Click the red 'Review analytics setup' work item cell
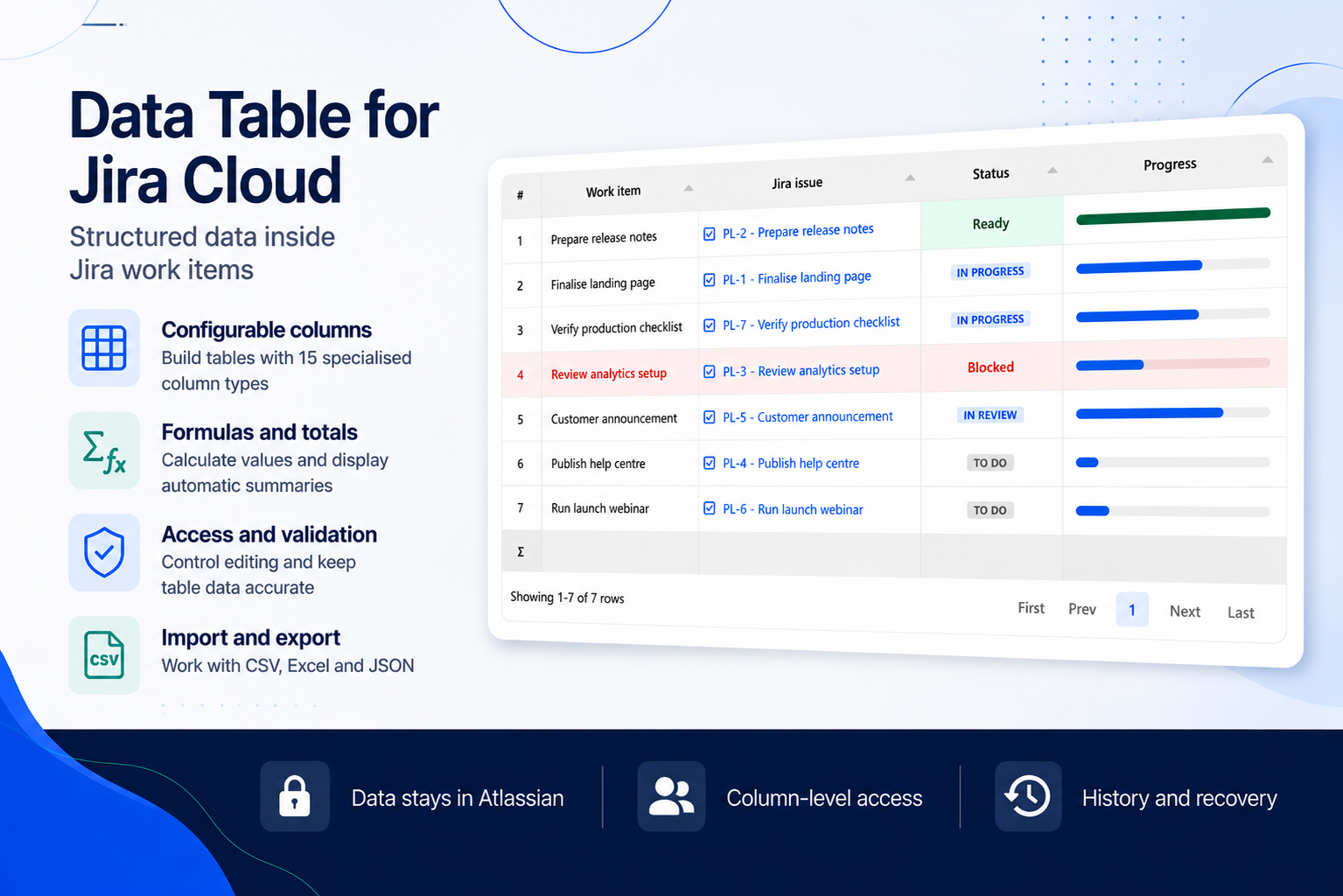 [620, 374]
